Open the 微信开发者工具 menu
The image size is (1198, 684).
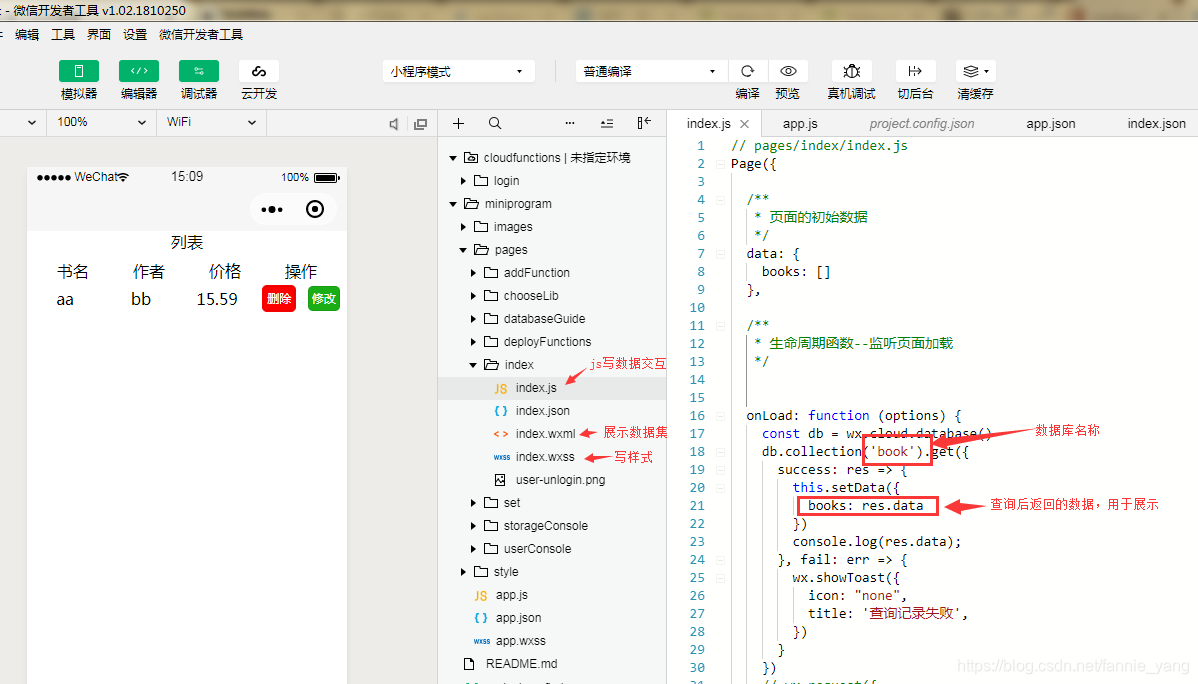[x=201, y=34]
